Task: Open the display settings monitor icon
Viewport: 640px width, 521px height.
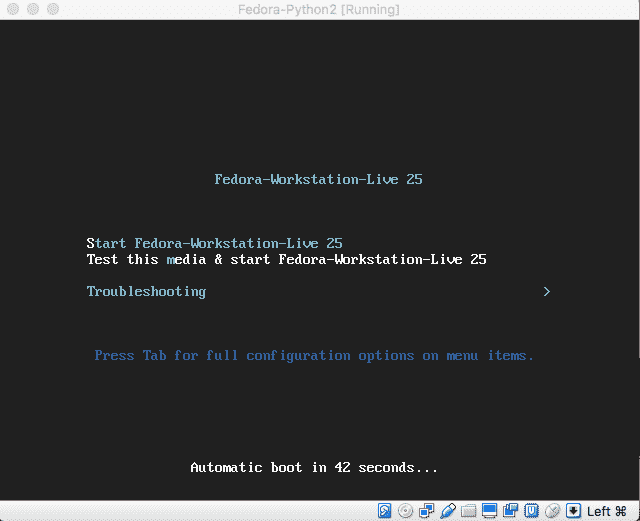Action: [x=489, y=510]
